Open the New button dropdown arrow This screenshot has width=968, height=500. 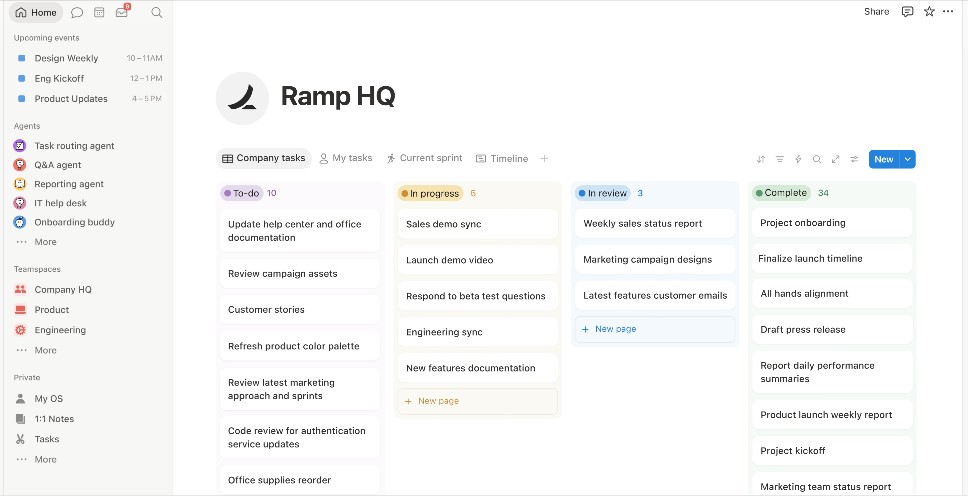point(908,159)
